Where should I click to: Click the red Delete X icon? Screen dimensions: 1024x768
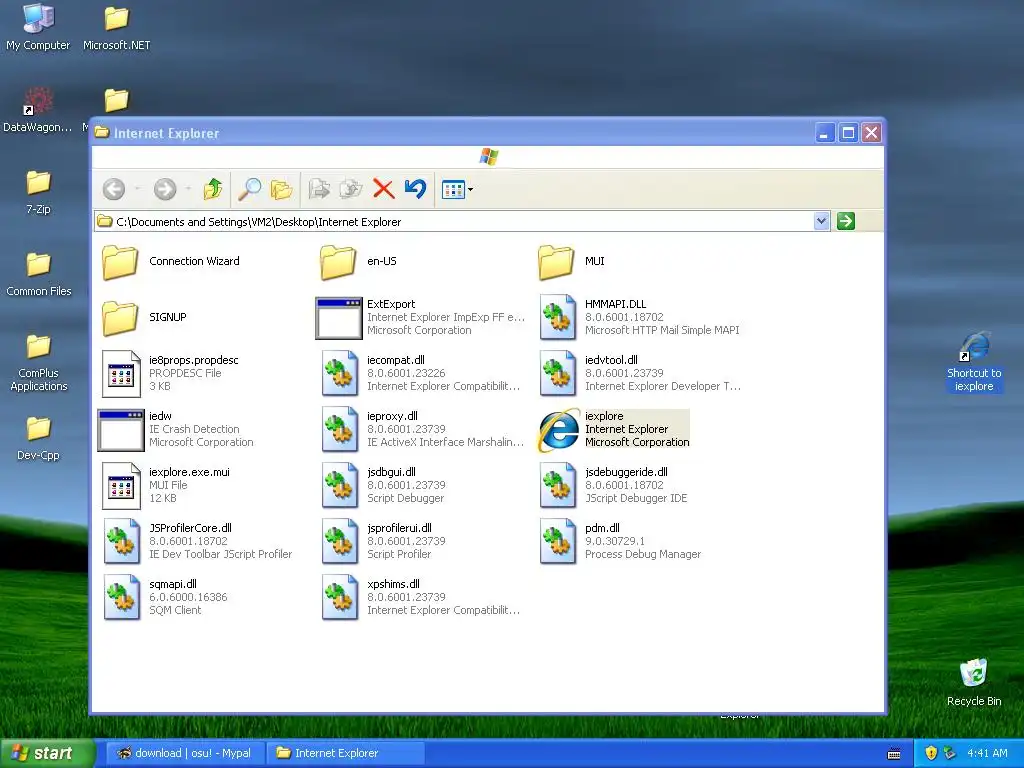coord(383,189)
